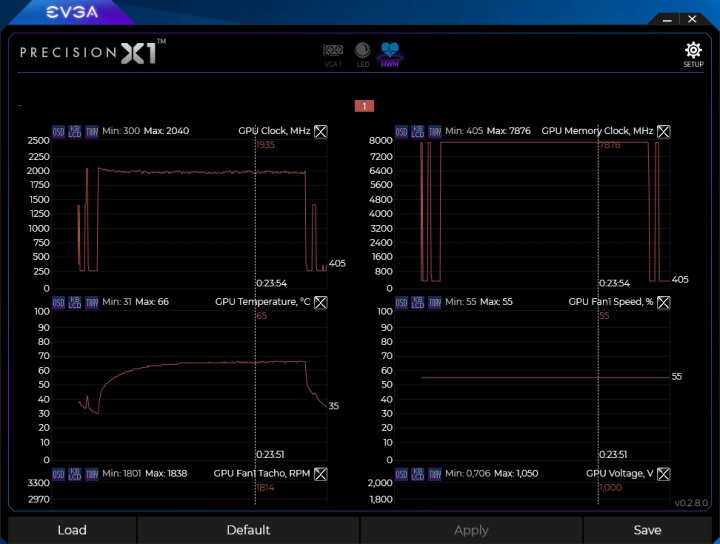Select the red profile 1 indicator
The height and width of the screenshot is (544, 720).
click(x=364, y=106)
